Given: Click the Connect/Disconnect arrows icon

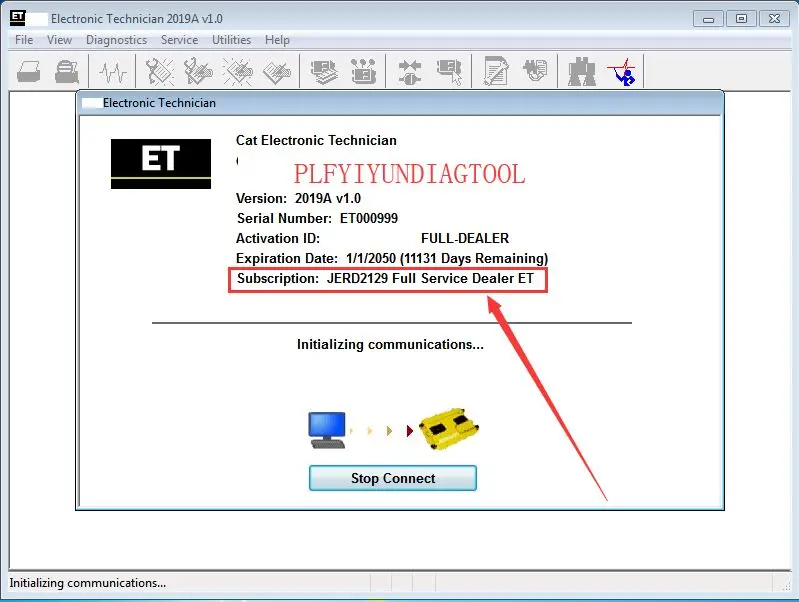Looking at the screenshot, I should click(410, 72).
